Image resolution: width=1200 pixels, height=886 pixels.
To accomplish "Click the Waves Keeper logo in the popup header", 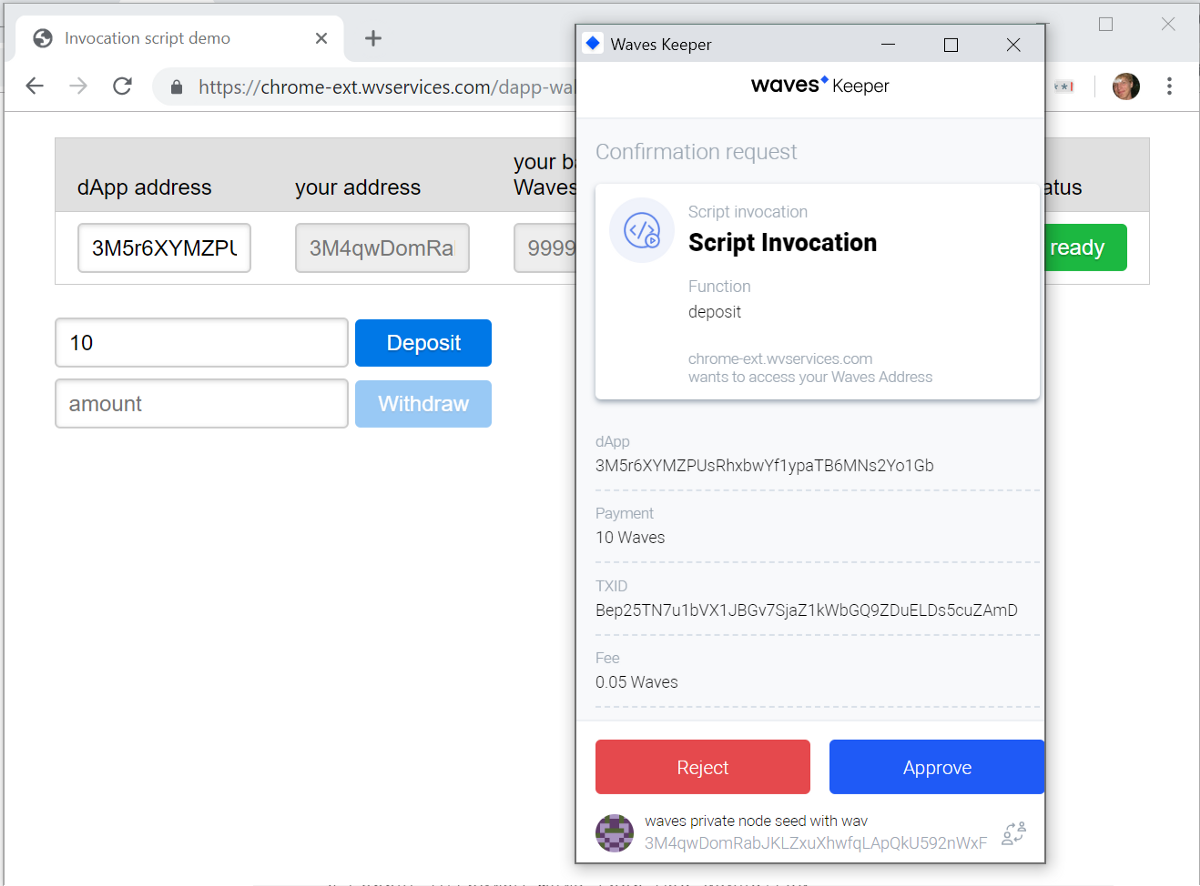I will (820, 85).
